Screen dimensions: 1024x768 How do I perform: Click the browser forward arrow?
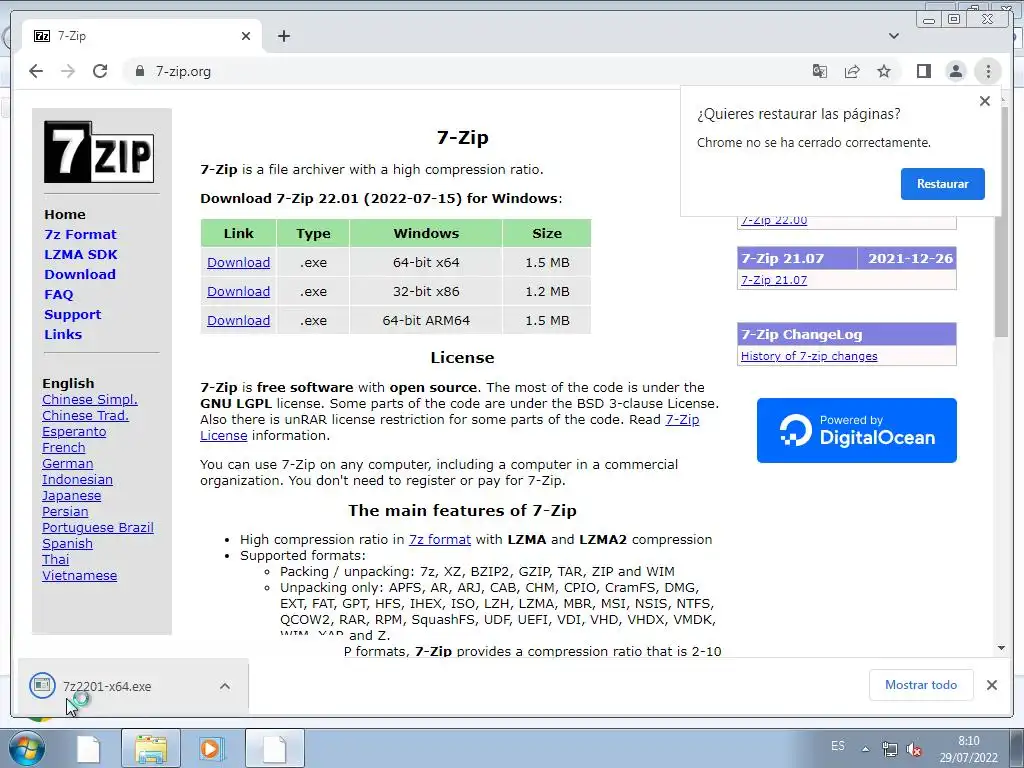pos(68,71)
